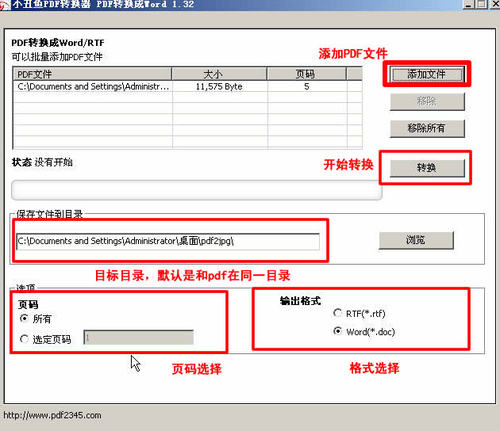The image size is (500, 431).
Task: Maximize the PDF converter window
Action: click(x=481, y=4)
